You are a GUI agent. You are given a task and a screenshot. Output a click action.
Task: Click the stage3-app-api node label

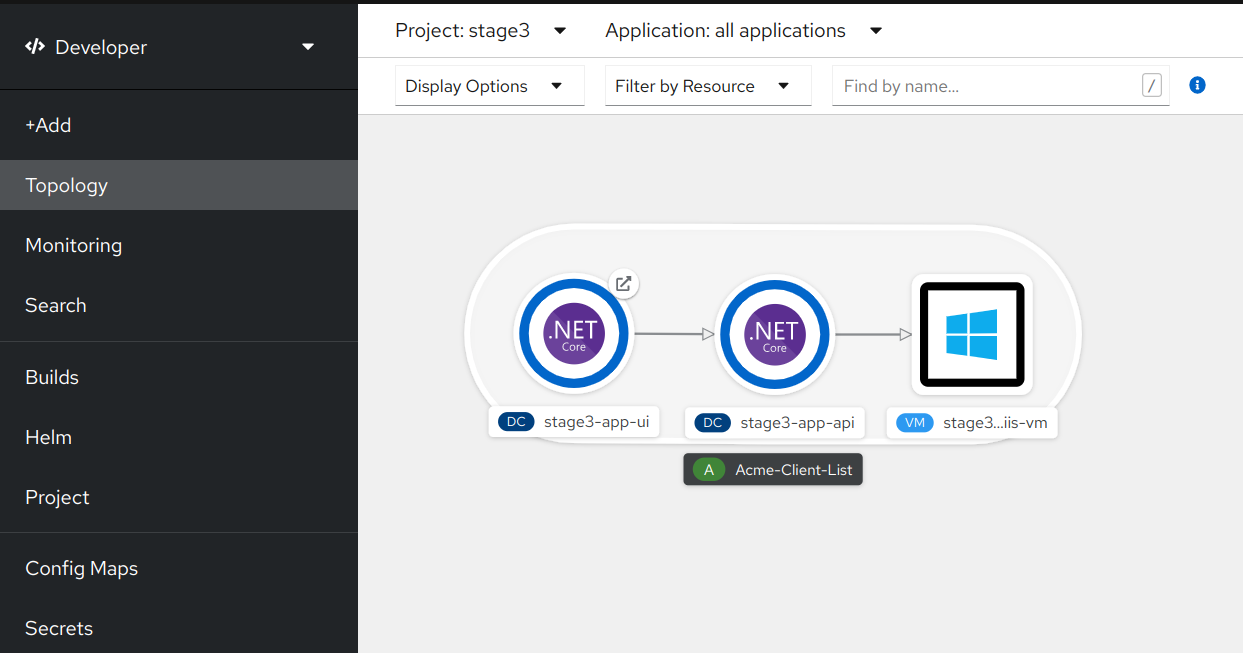click(796, 423)
